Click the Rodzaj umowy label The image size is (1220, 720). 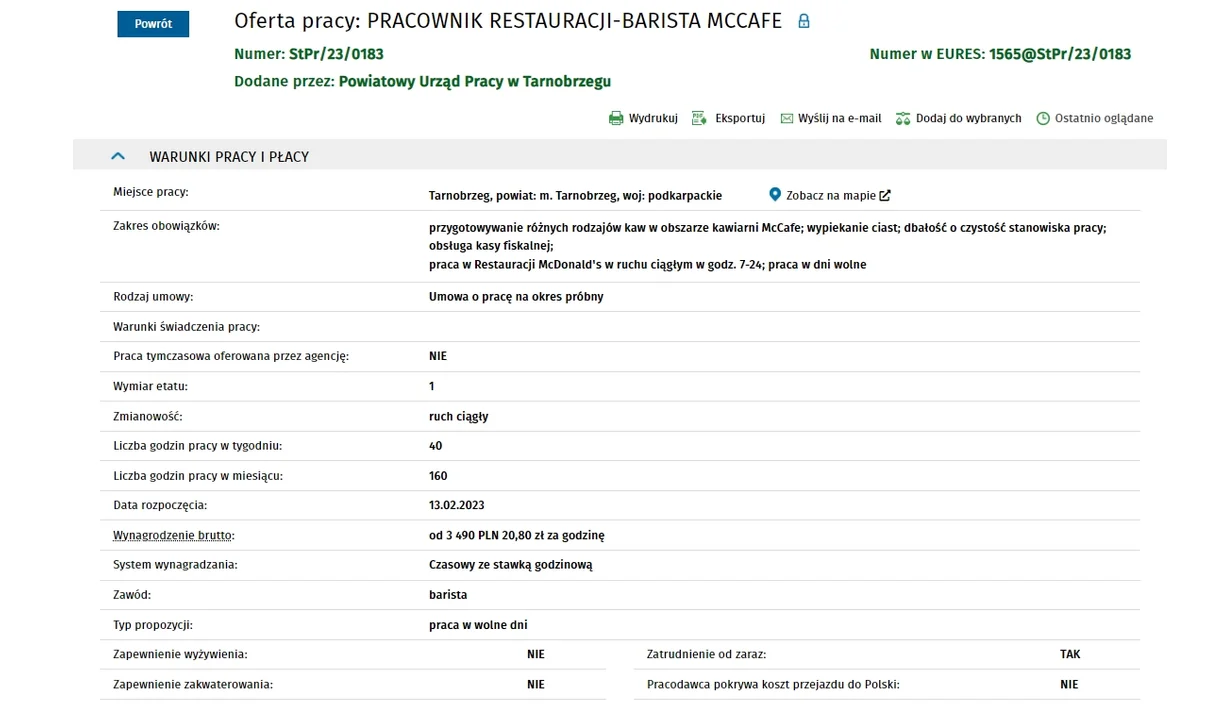(x=153, y=297)
